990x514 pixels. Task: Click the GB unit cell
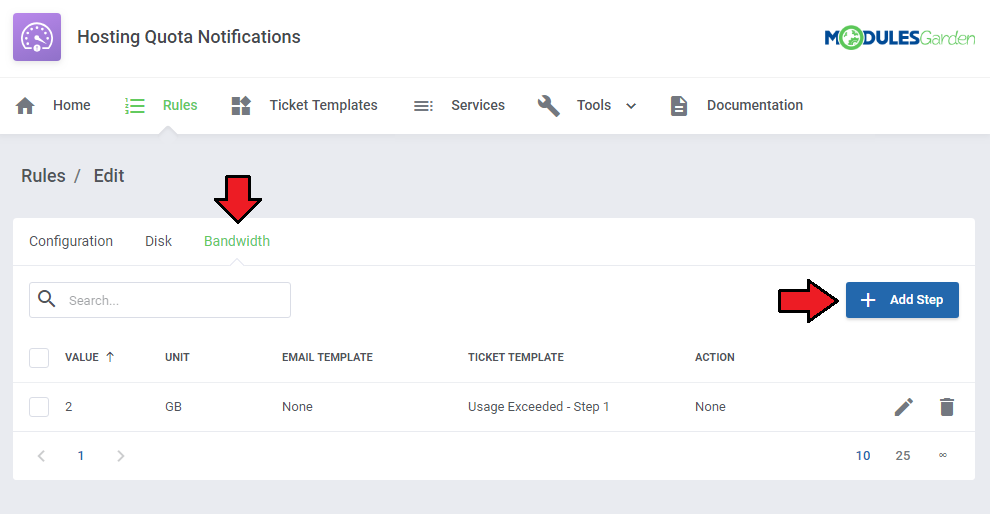(x=174, y=407)
